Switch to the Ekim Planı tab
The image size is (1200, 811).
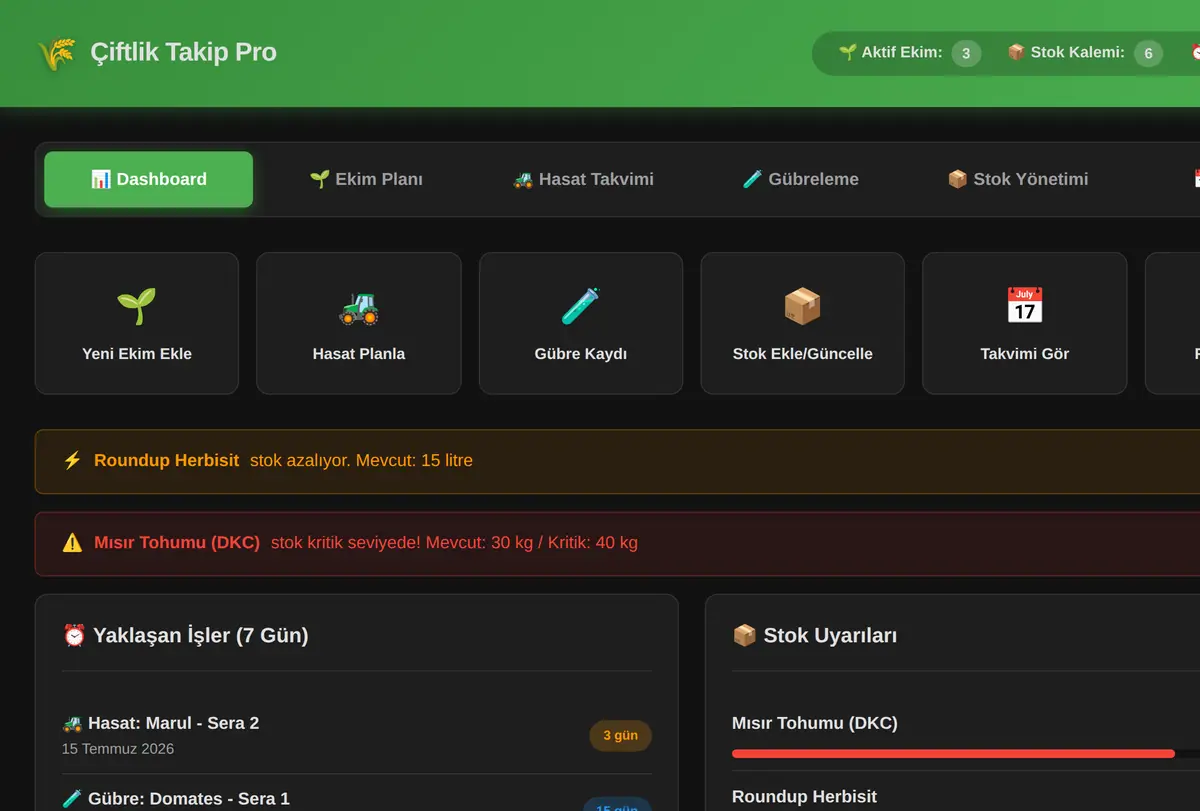point(366,179)
